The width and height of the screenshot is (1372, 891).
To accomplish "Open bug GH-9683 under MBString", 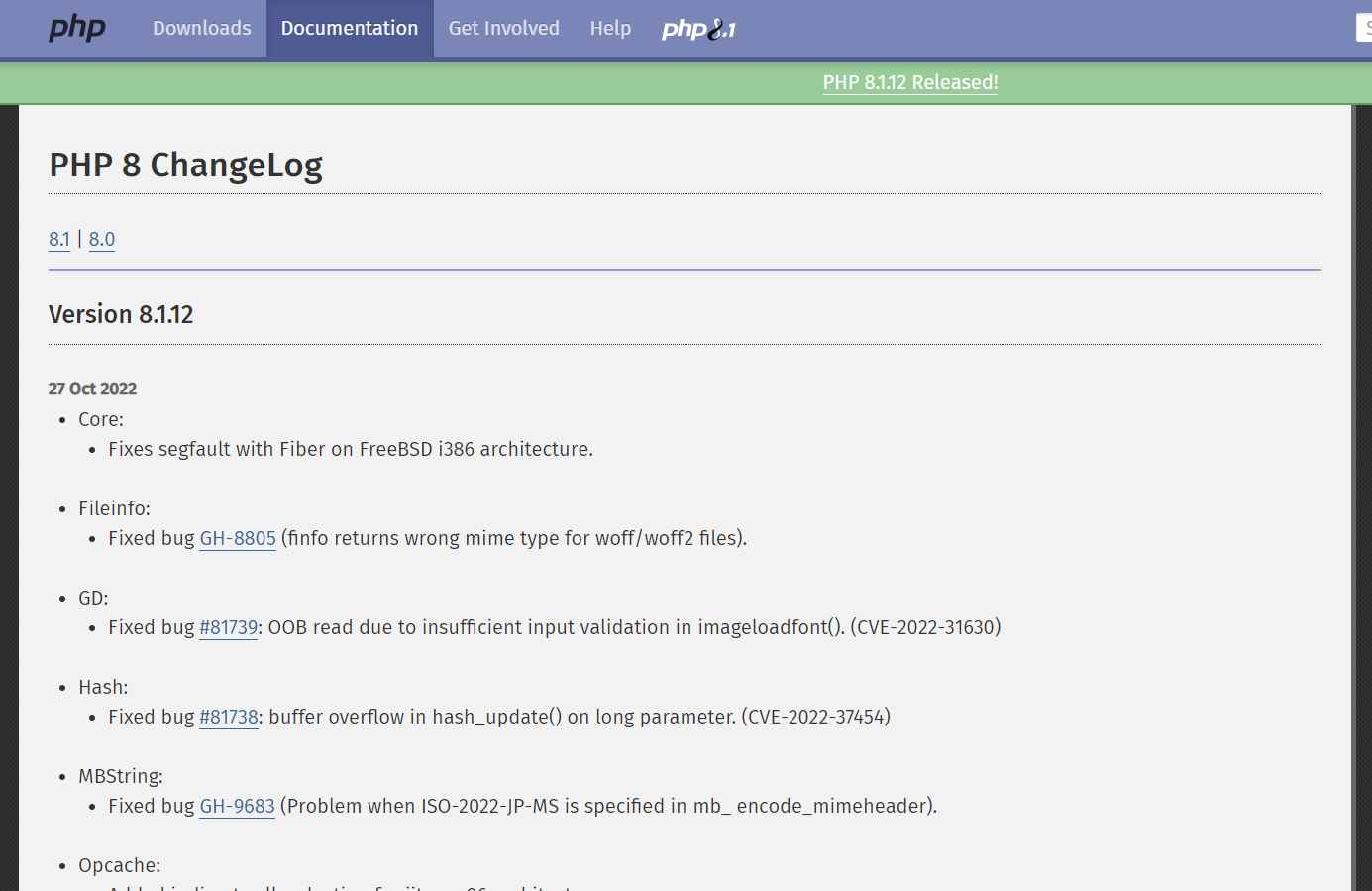I will (238, 806).
